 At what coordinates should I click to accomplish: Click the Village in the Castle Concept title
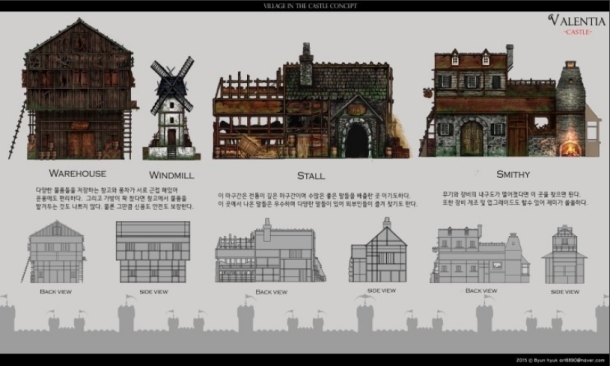[x=310, y=6]
